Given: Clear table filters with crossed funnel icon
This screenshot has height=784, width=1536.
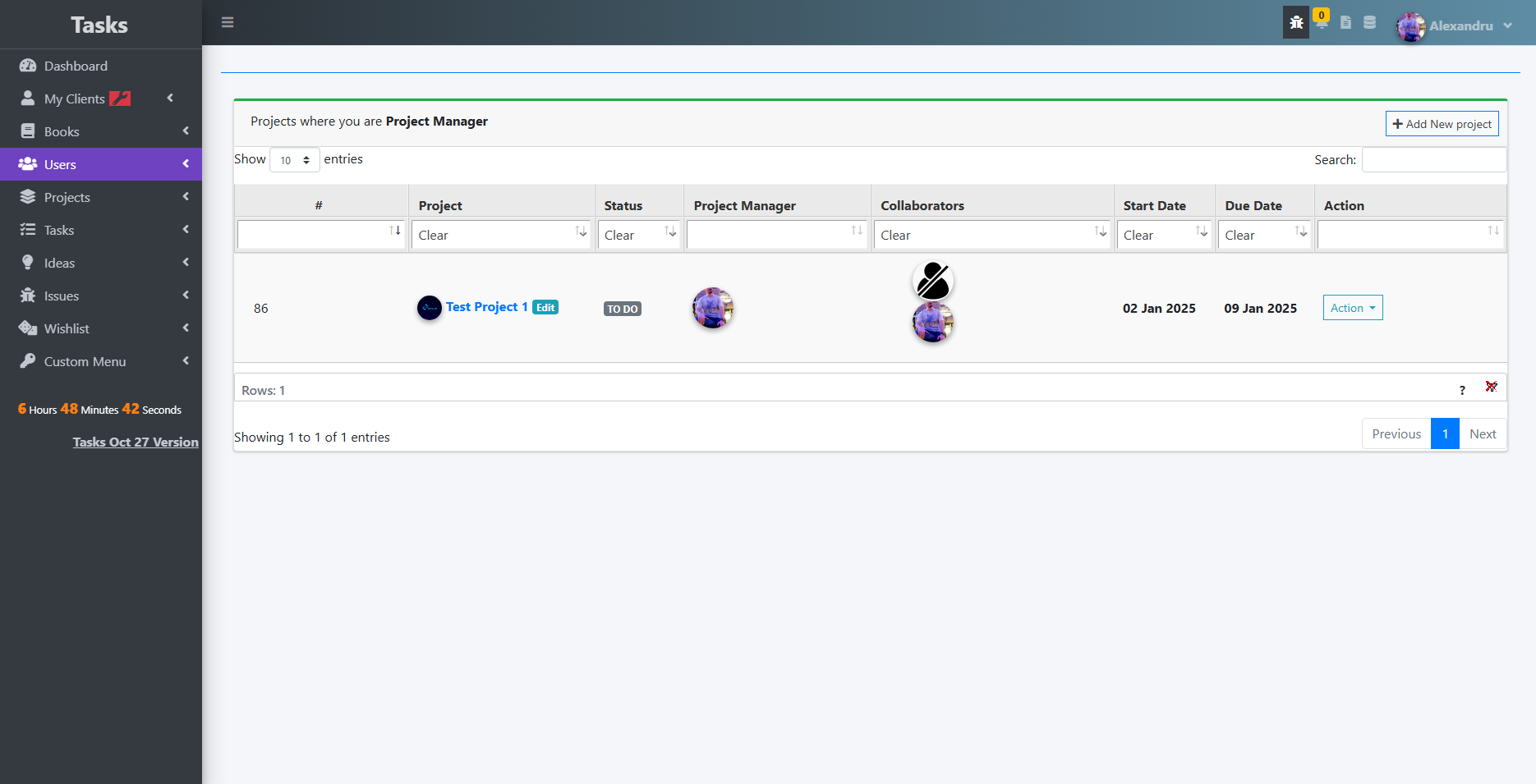Looking at the screenshot, I should [1491, 387].
